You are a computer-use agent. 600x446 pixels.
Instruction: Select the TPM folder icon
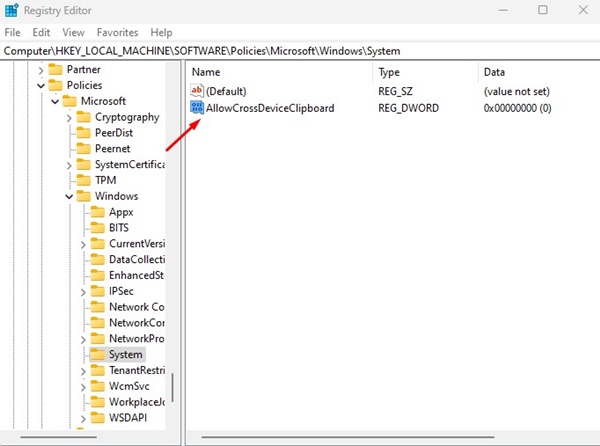(83, 180)
